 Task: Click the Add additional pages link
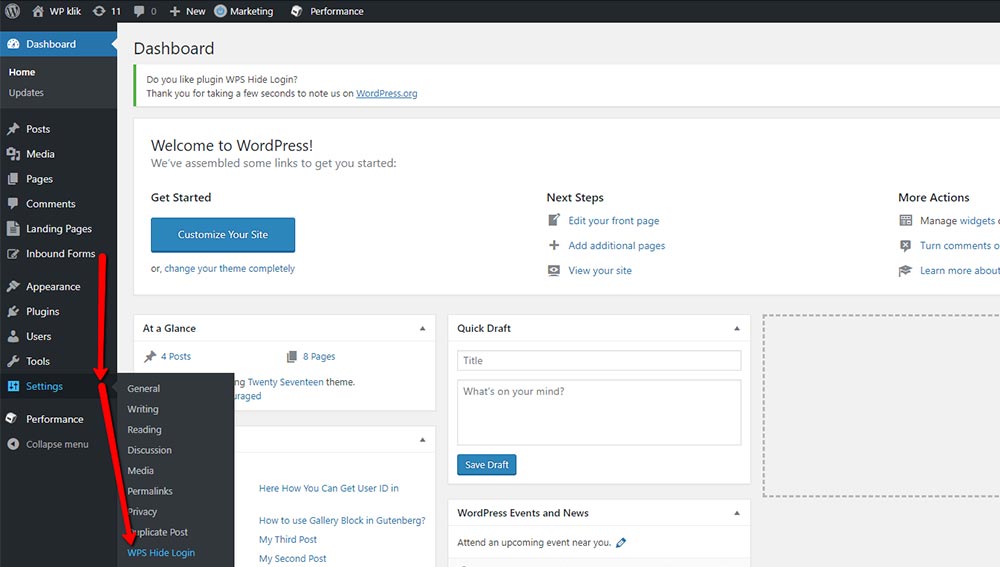point(617,246)
